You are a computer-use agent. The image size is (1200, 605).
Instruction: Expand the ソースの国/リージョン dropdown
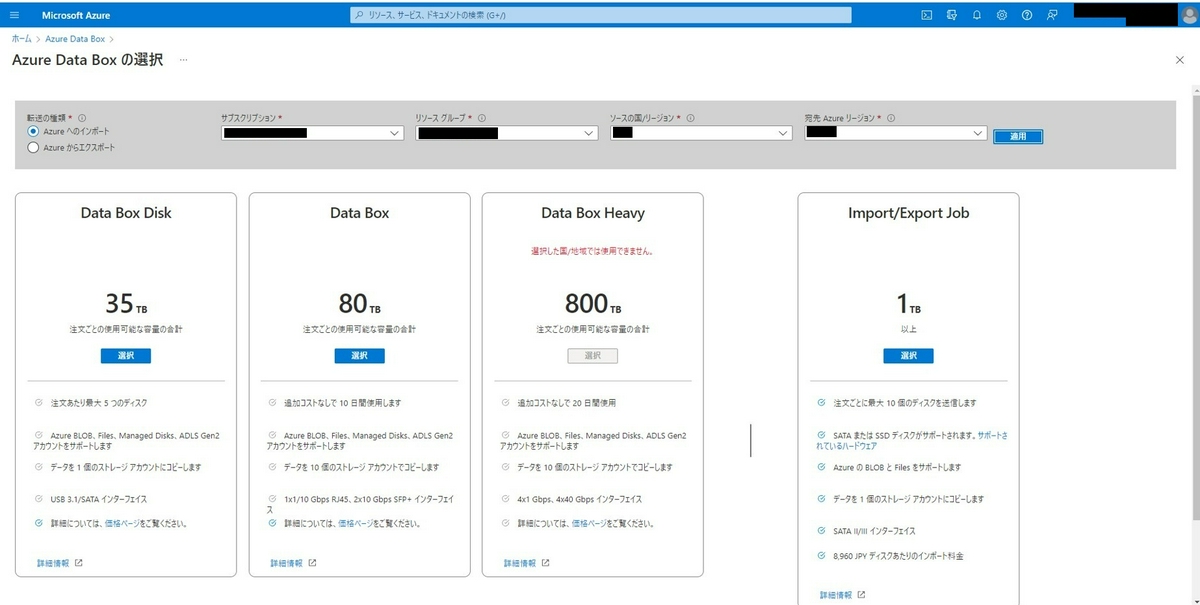tap(701, 133)
